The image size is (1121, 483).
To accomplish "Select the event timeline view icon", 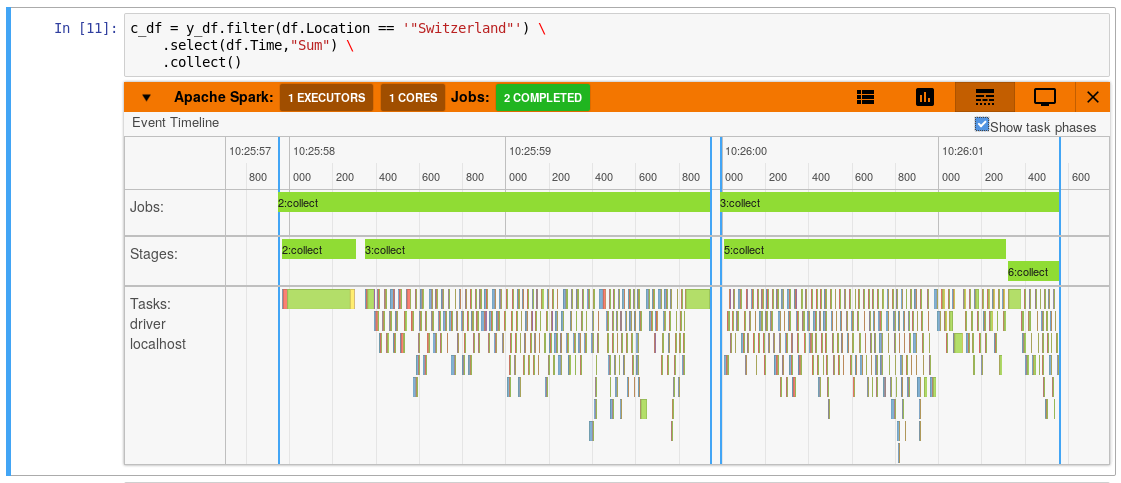I will (985, 97).
